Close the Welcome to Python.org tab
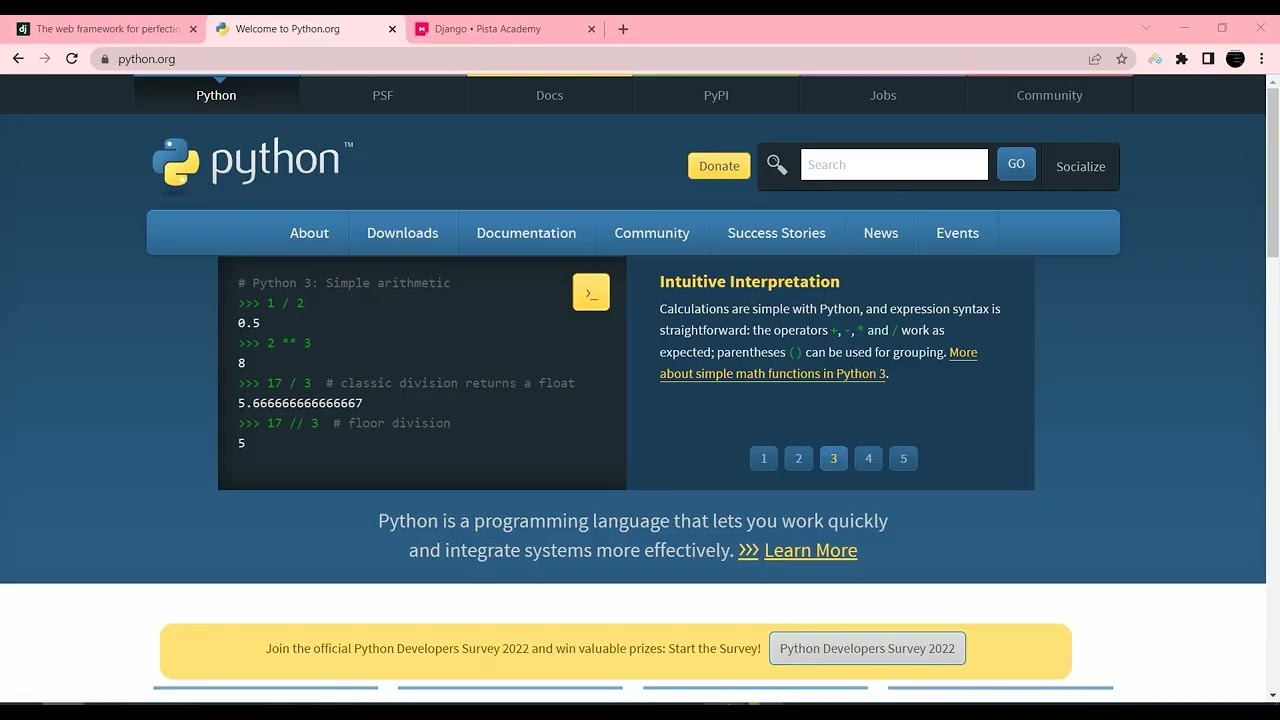This screenshot has height=720, width=1280. pos(392,29)
